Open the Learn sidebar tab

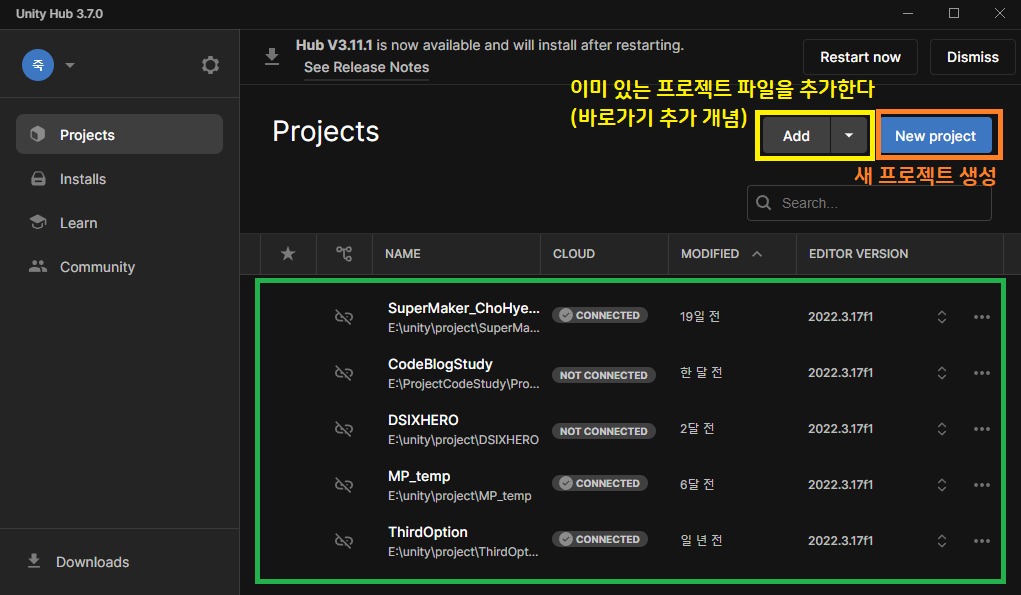click(119, 223)
